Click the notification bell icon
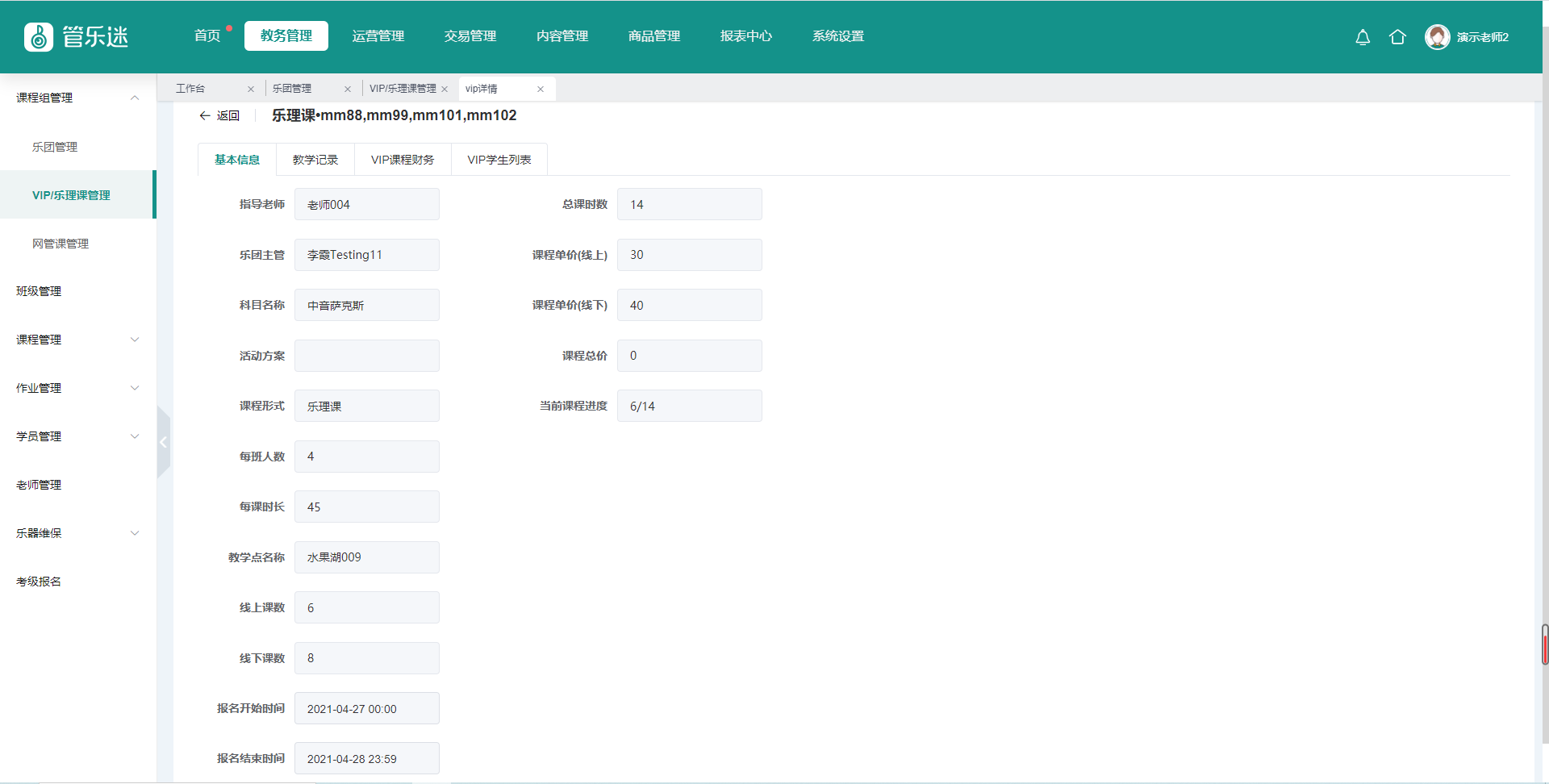 pos(1363,37)
